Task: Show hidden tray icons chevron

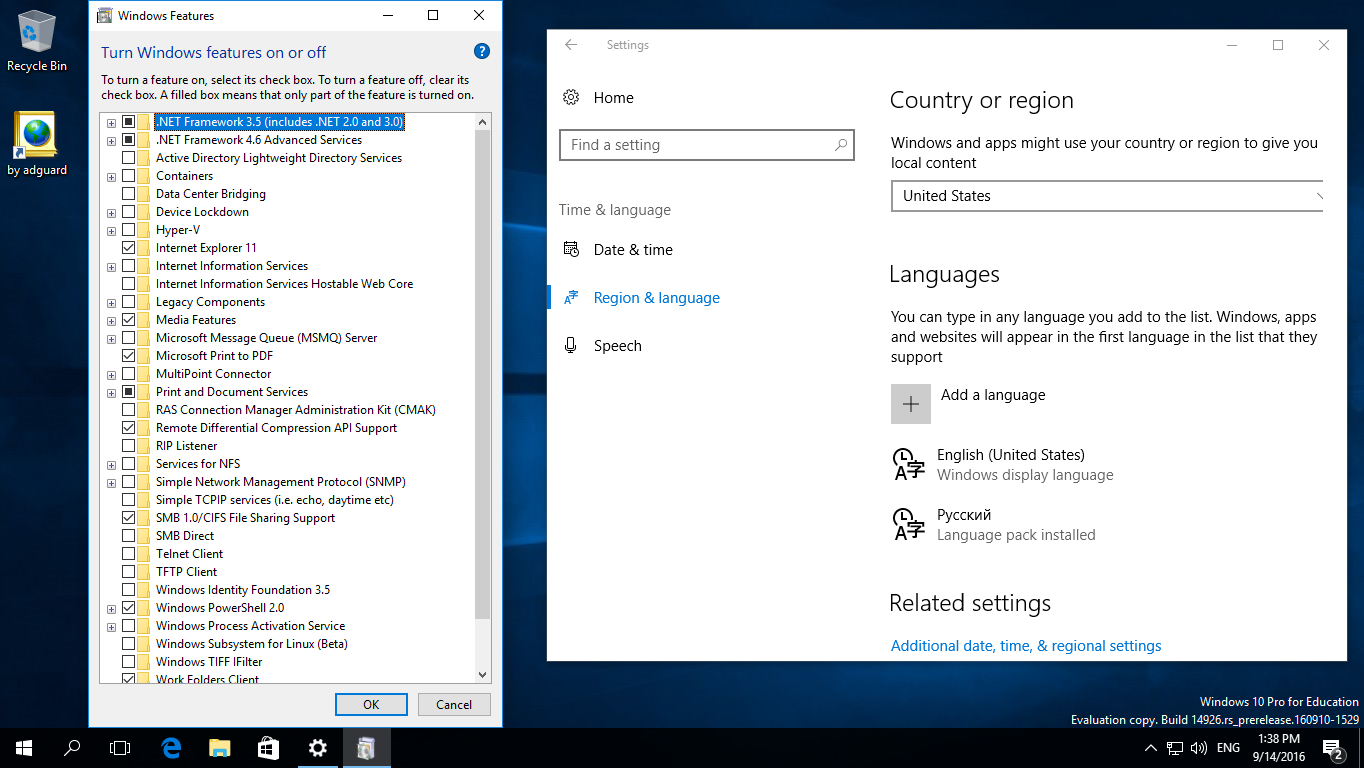Action: tap(1150, 748)
